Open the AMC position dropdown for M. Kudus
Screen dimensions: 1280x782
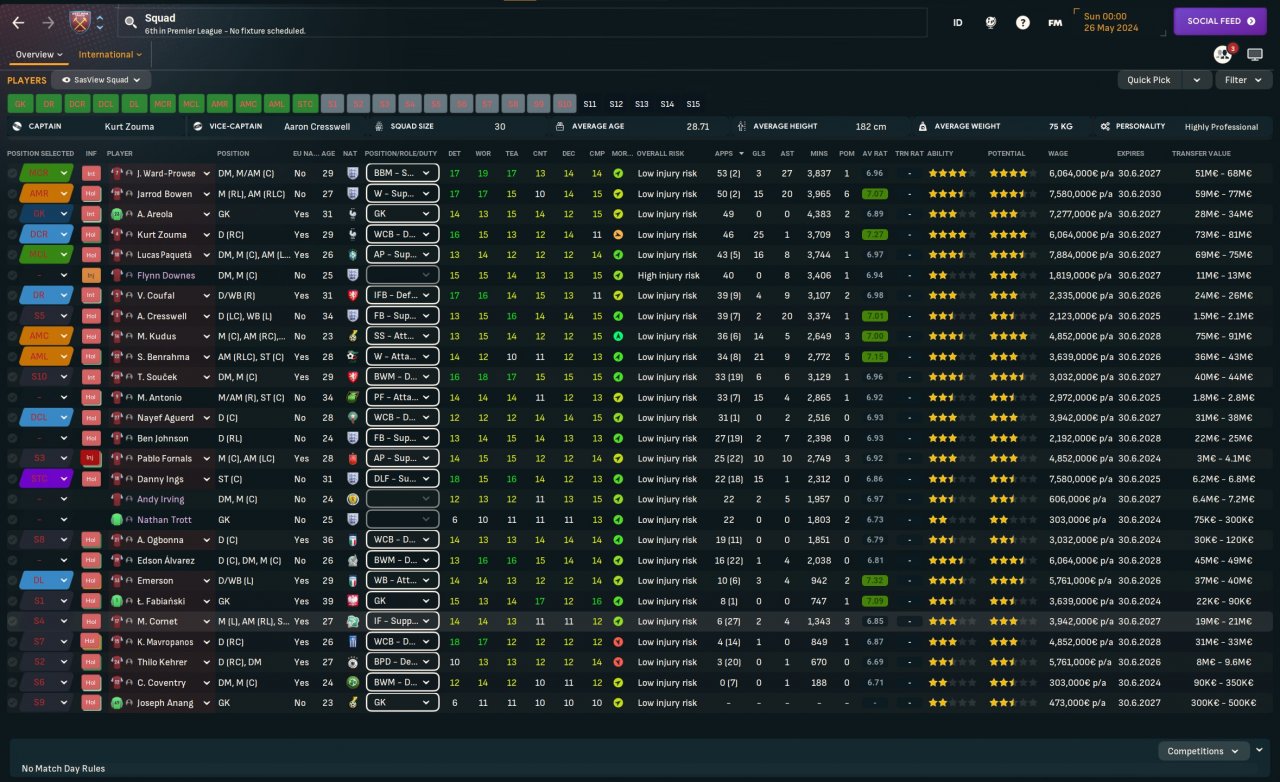tap(46, 336)
